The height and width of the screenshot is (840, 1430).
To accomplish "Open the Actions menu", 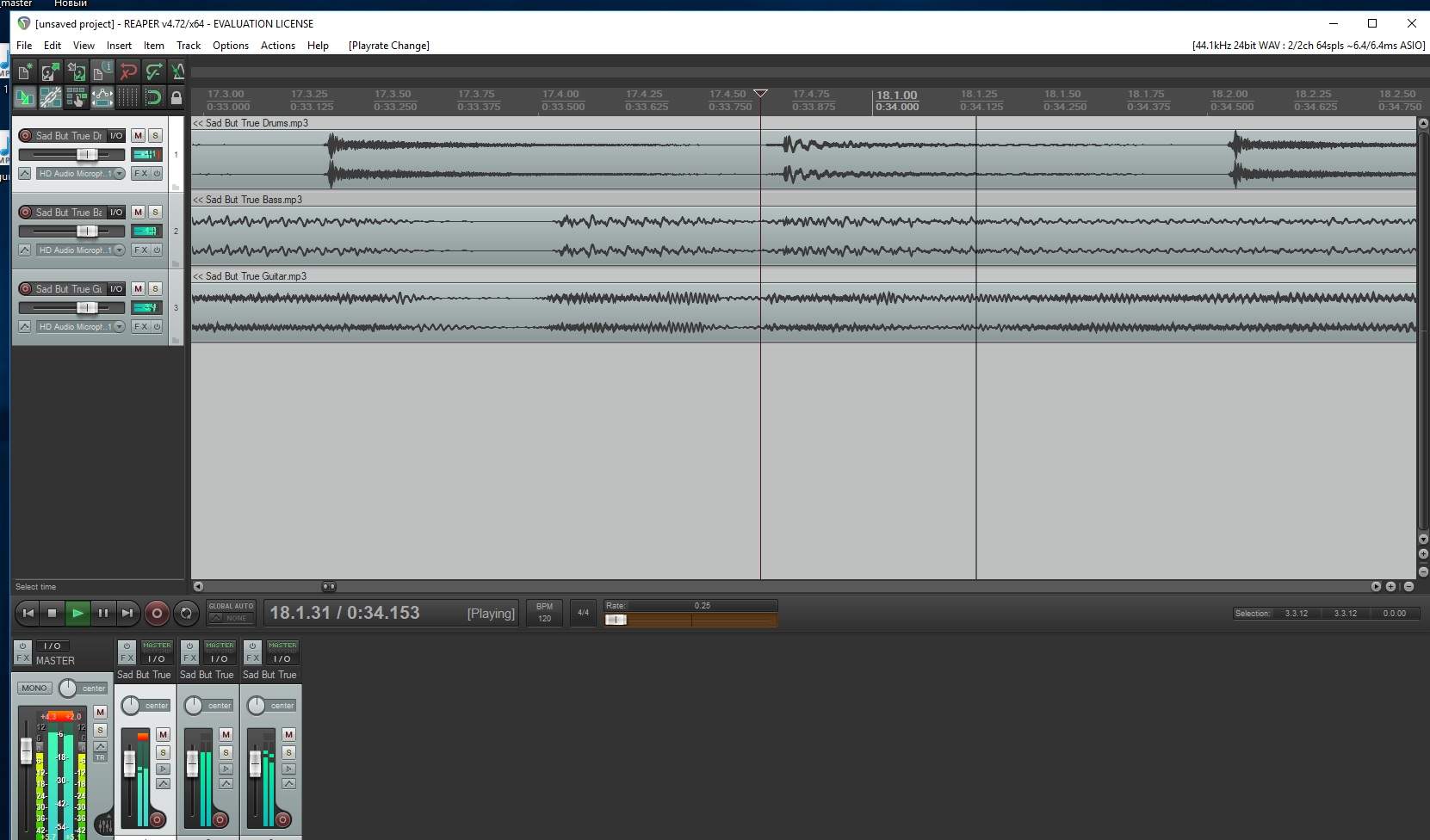I will click(x=278, y=46).
